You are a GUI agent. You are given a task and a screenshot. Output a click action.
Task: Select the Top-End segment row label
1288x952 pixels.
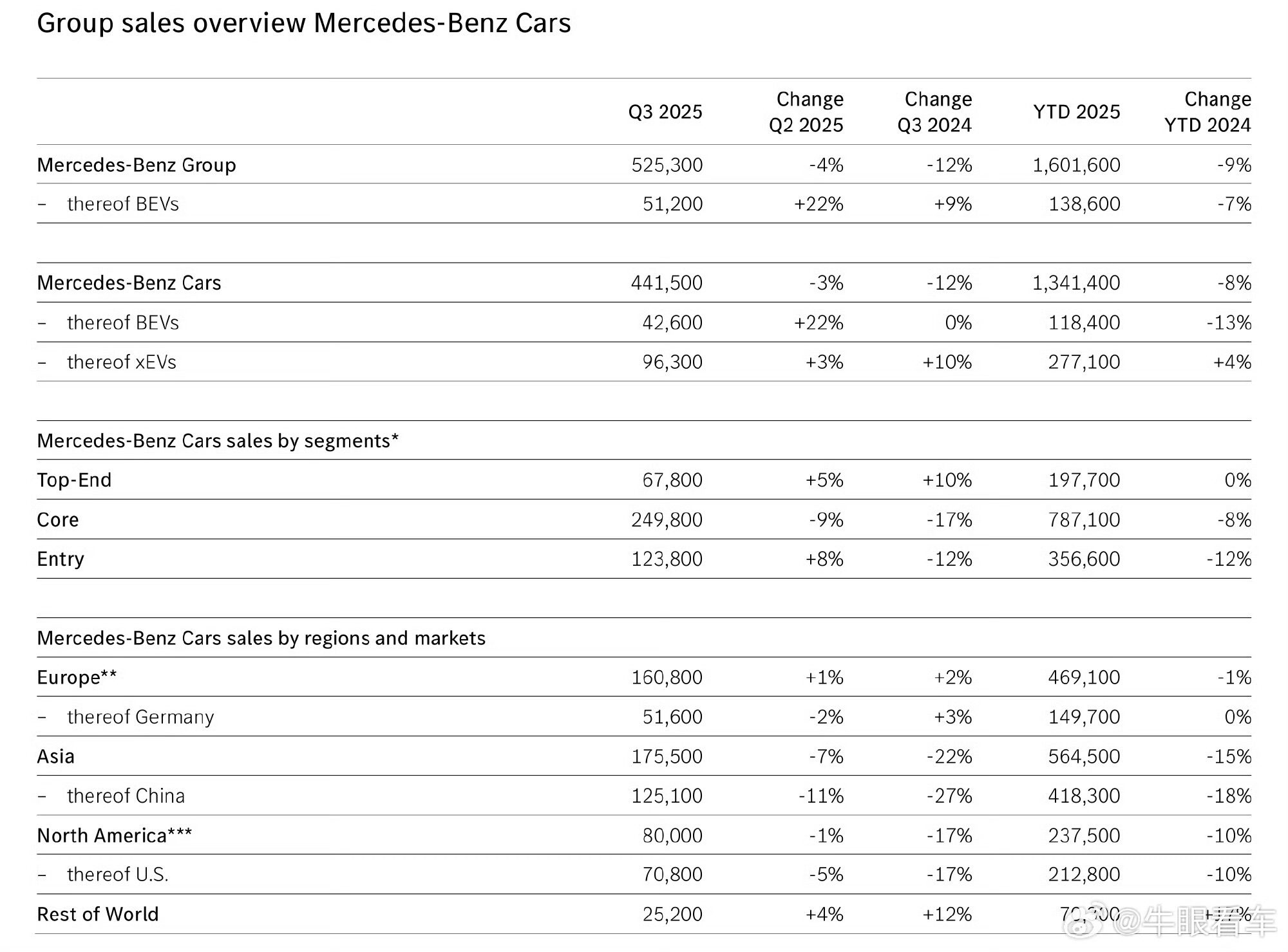coord(74,480)
